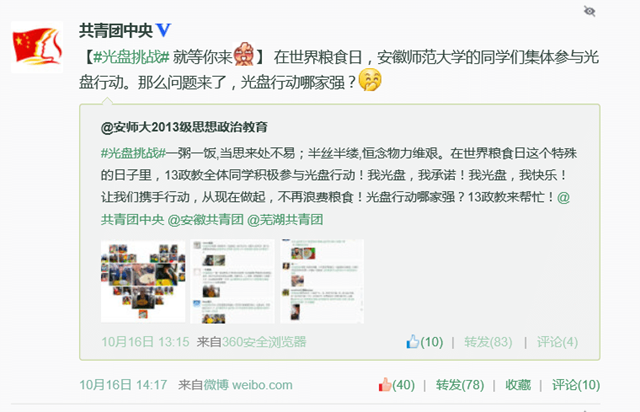
Task: Open the #光盘挑战# hashtag in main post
Action: point(131,57)
